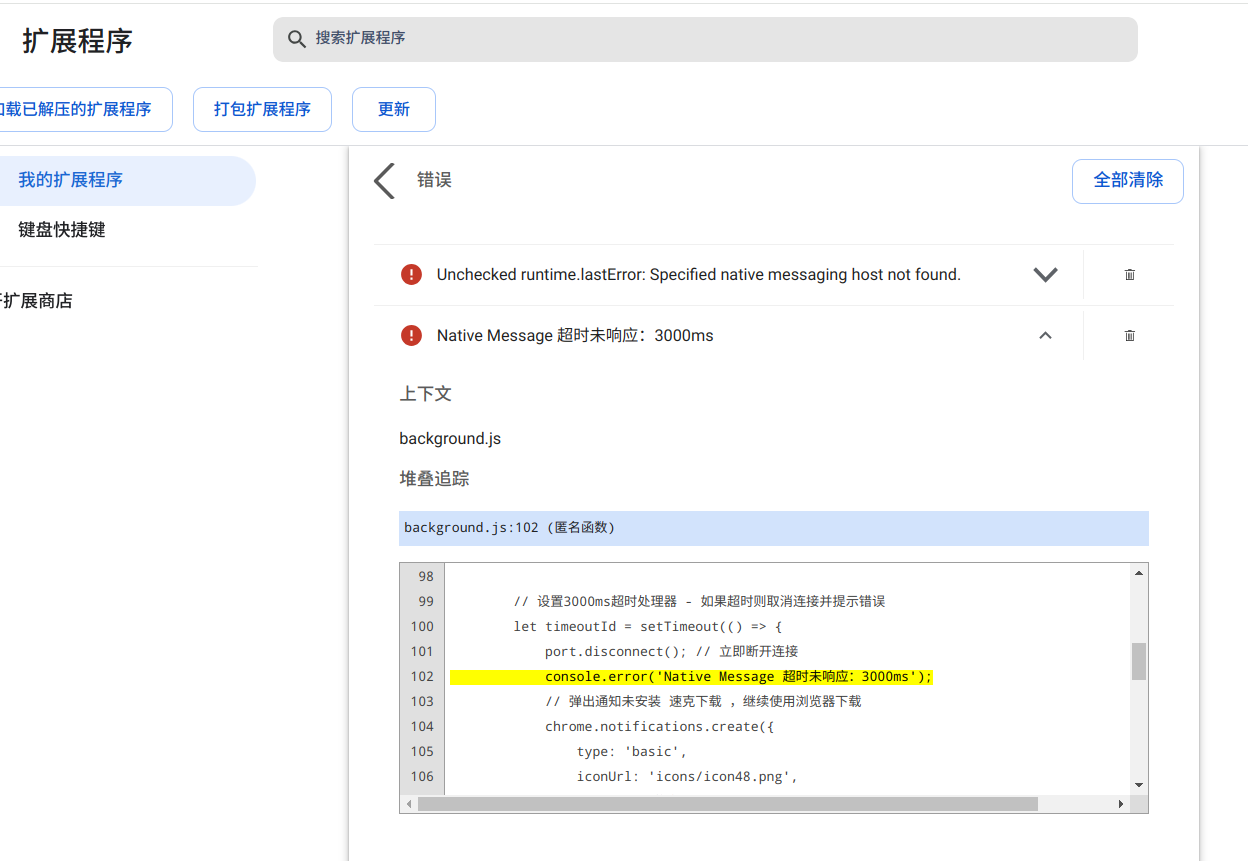Click the 弹出通知未安装 comment line
The height and width of the screenshot is (861, 1248).
pos(703,702)
